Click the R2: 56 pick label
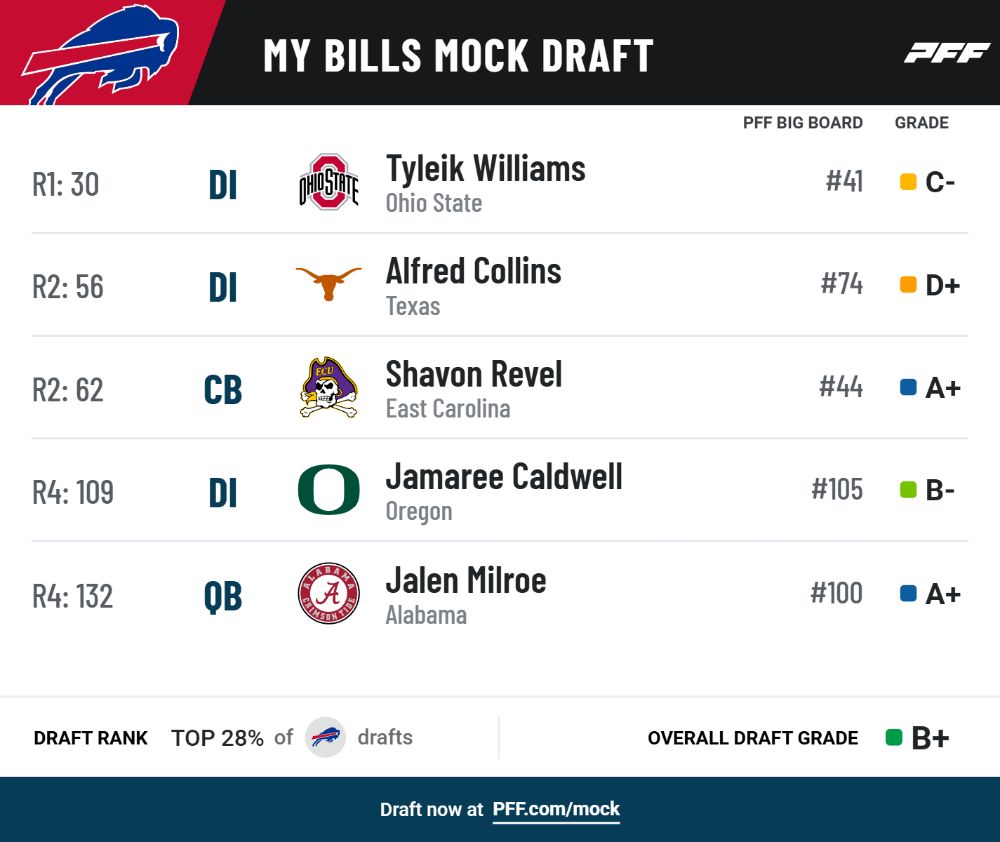1000x842 pixels. (68, 287)
